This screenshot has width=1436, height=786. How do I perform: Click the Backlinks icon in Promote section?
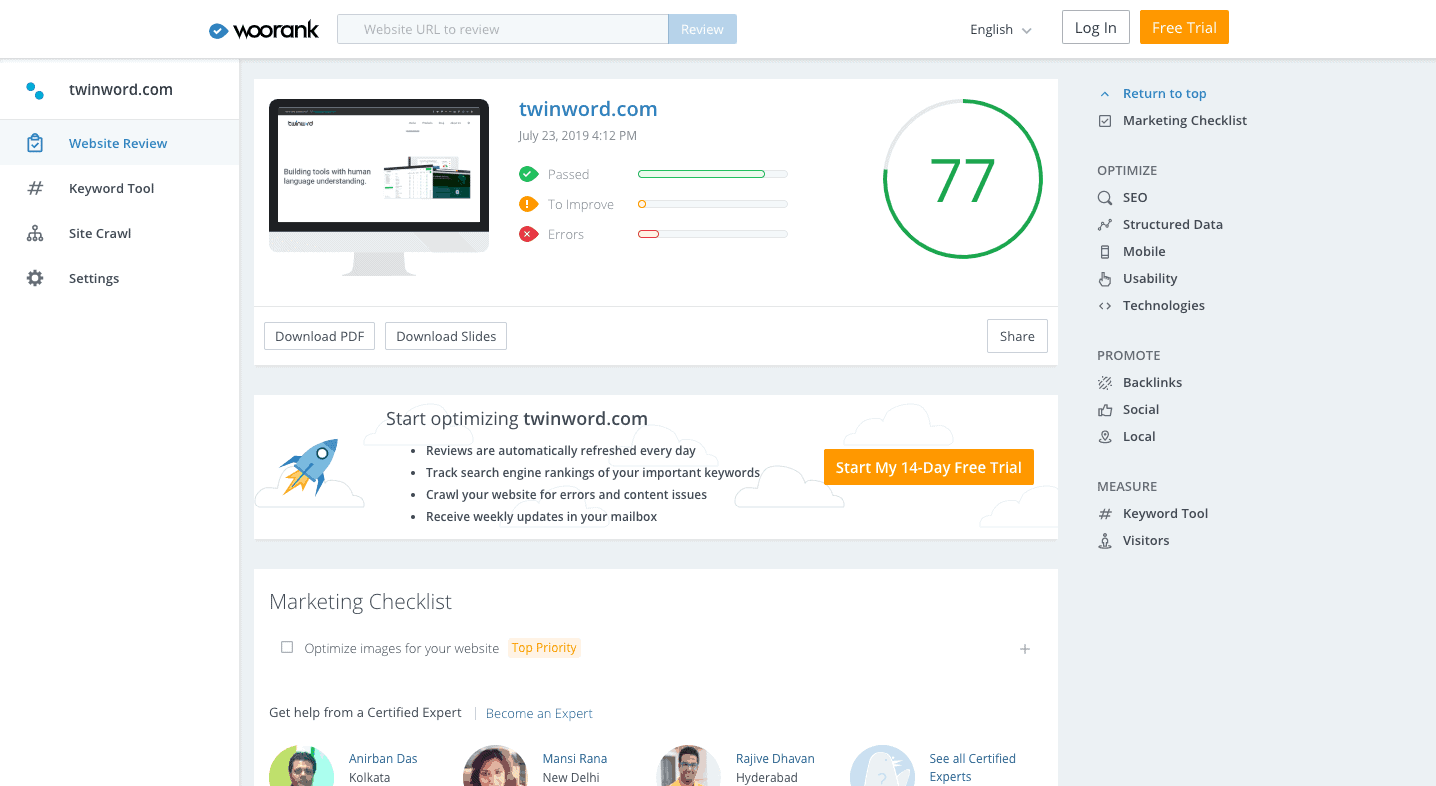pos(1105,383)
